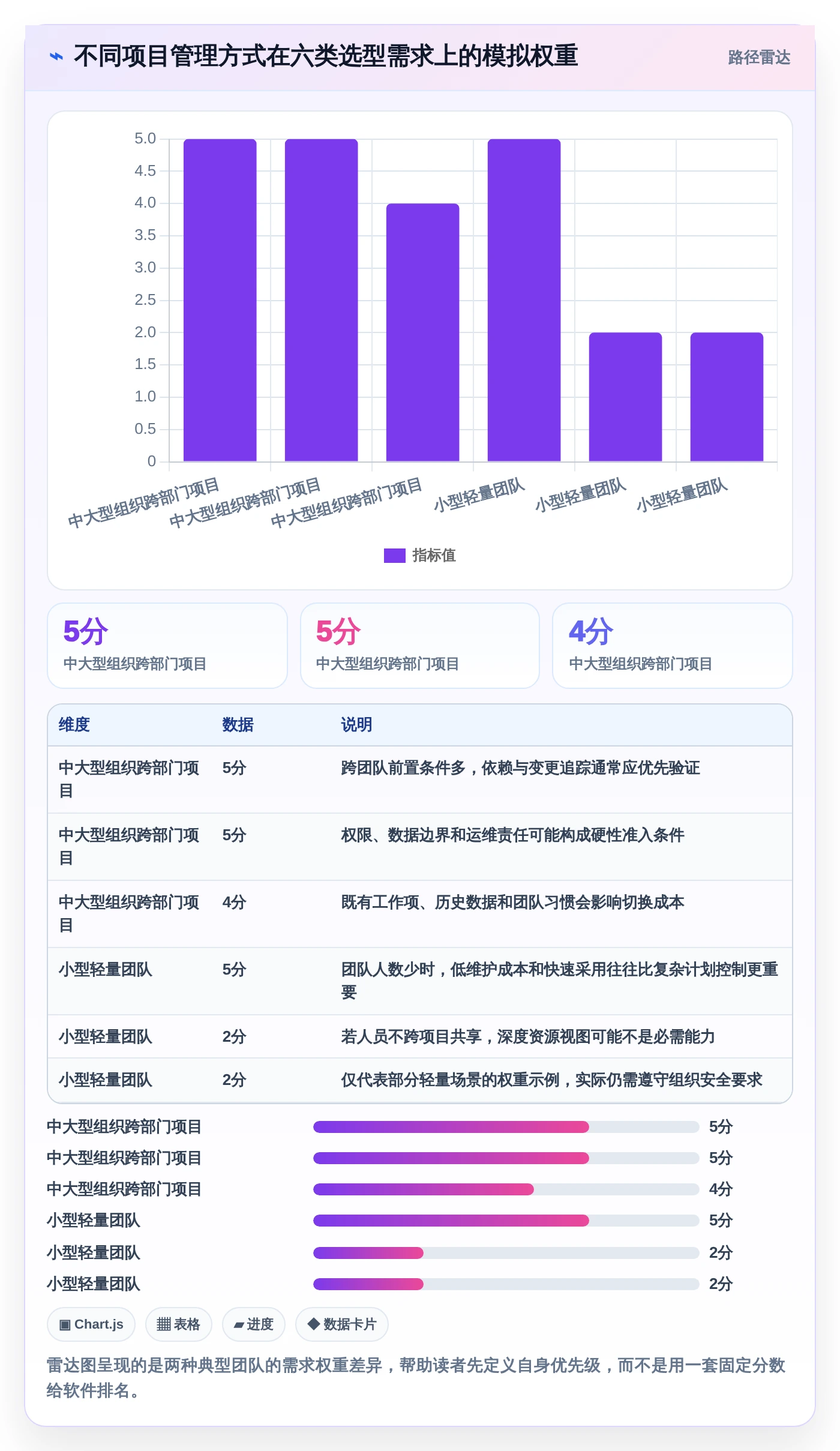840x1451 pixels.
Task: Select the row starting 团队人数少时，低维护成本
Action: [420, 981]
